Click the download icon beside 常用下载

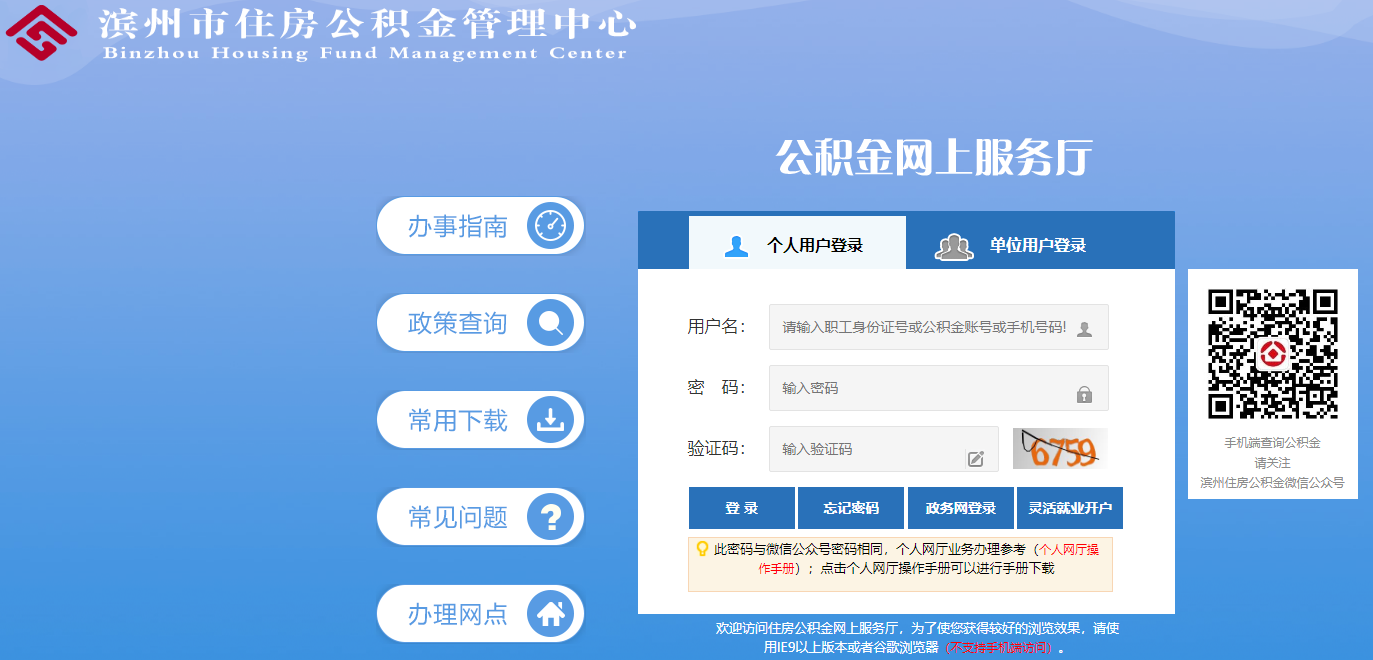[x=549, y=420]
